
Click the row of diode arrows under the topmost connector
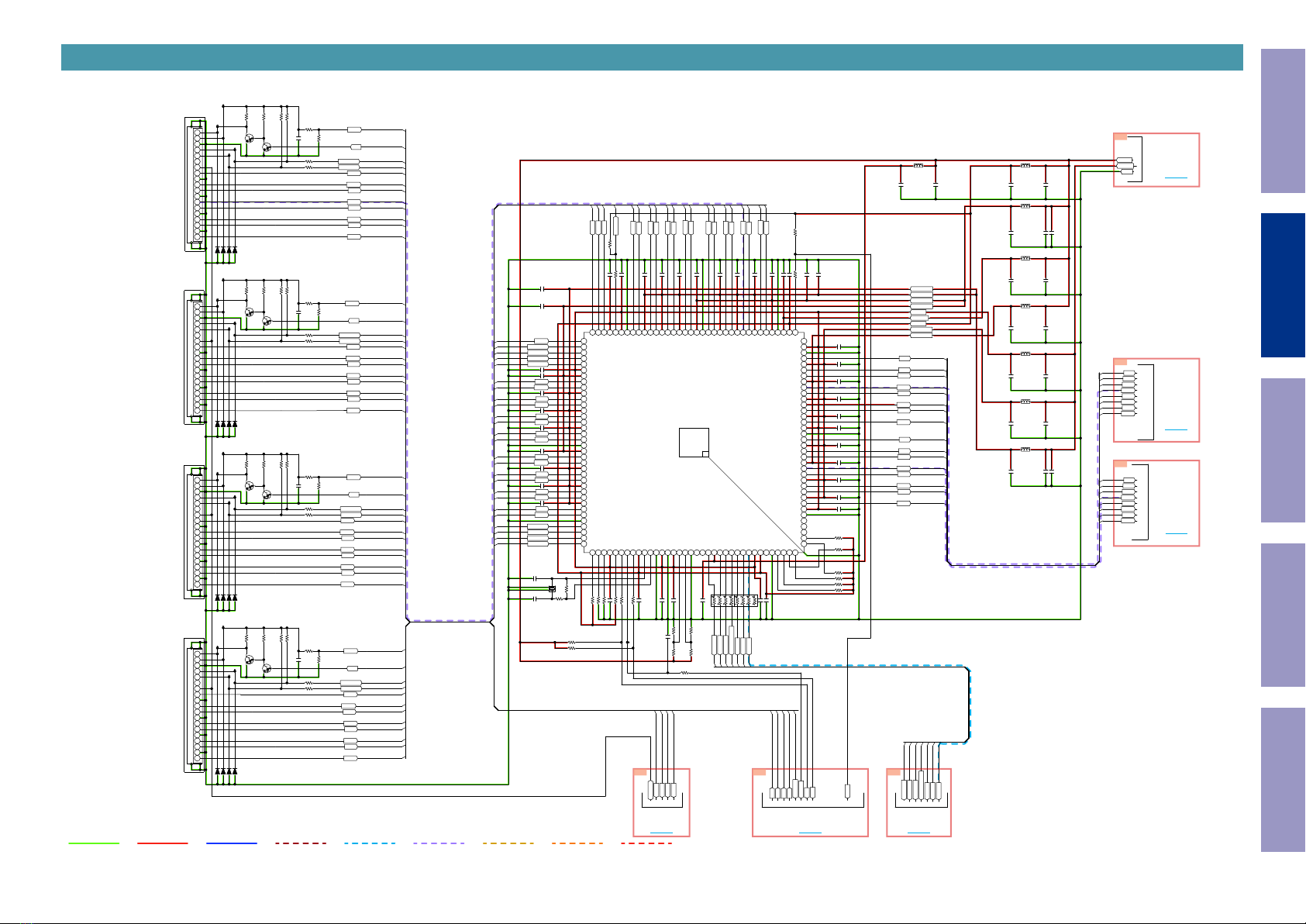coord(225,250)
